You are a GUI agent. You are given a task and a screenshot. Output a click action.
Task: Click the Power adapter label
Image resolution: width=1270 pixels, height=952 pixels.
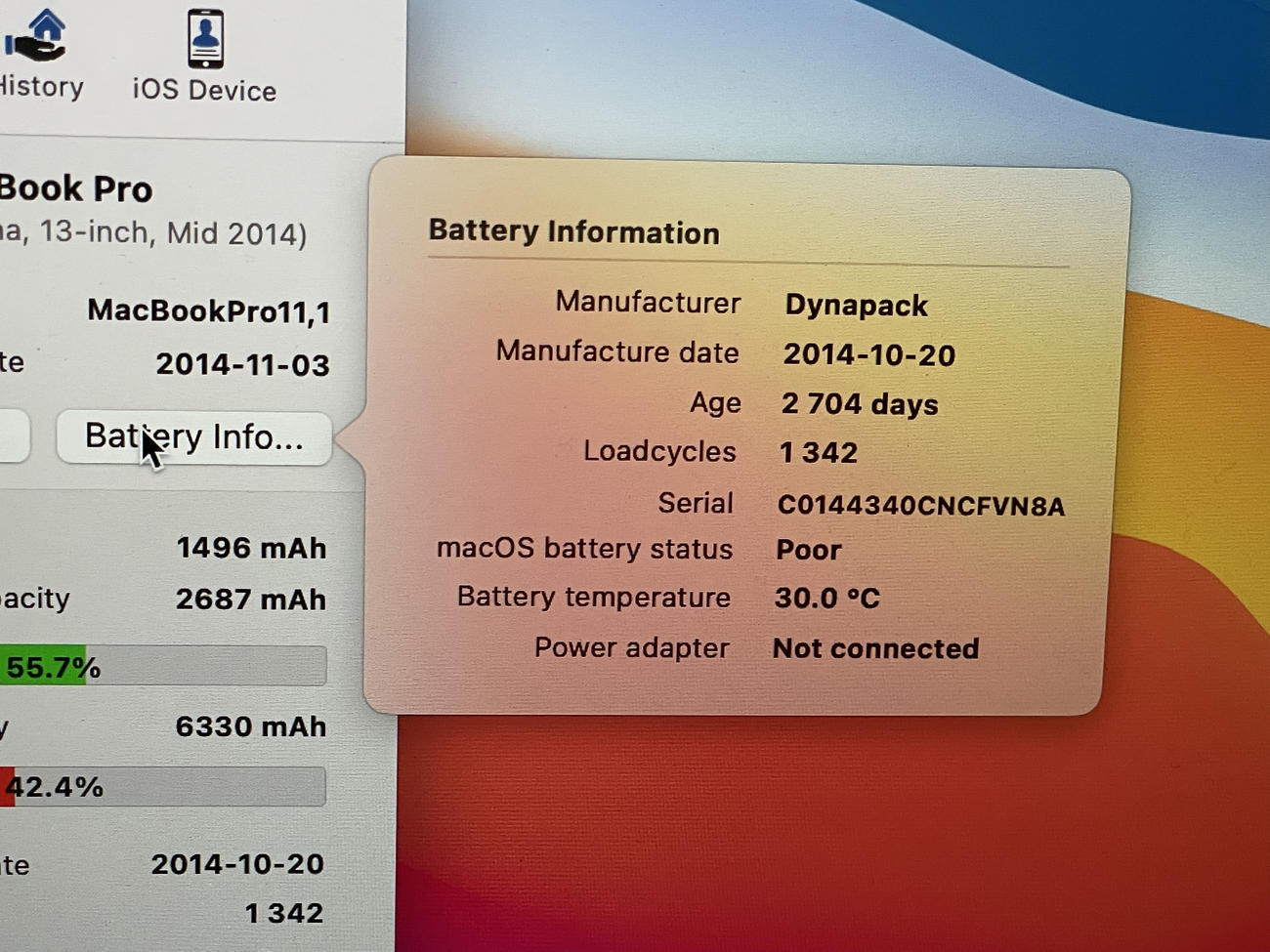(631, 647)
